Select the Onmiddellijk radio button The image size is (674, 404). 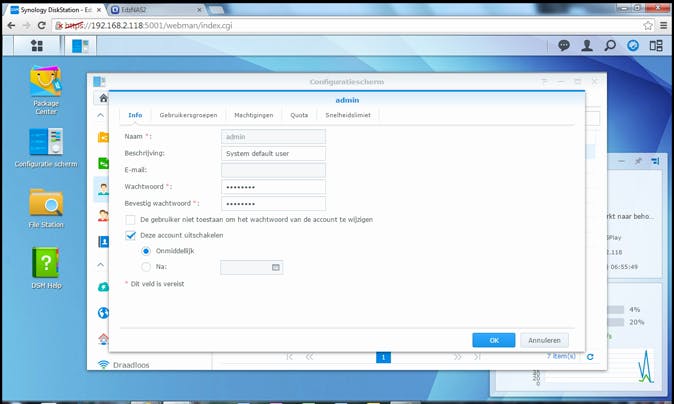[146, 251]
